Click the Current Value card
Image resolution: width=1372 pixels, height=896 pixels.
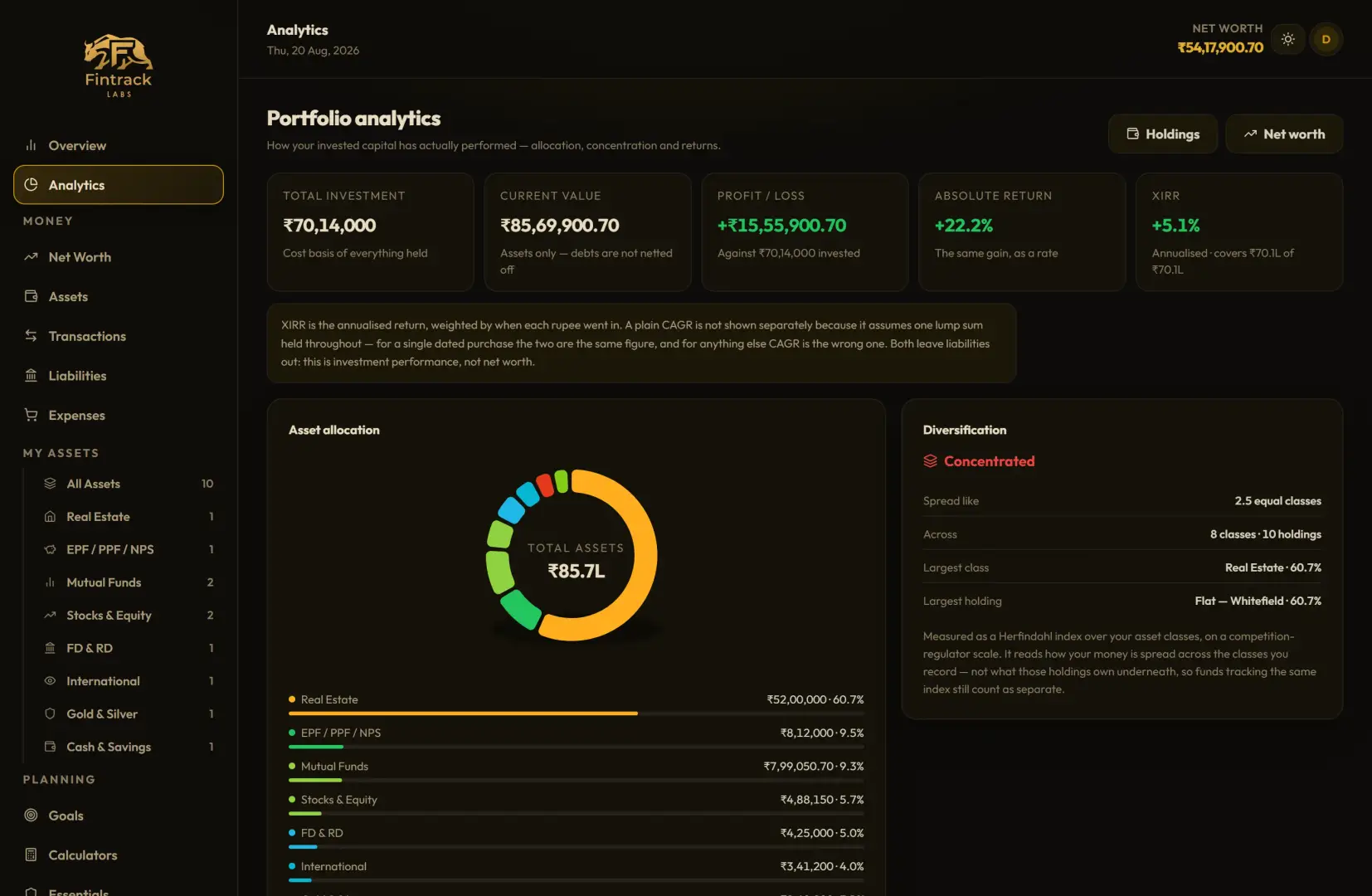pos(588,232)
